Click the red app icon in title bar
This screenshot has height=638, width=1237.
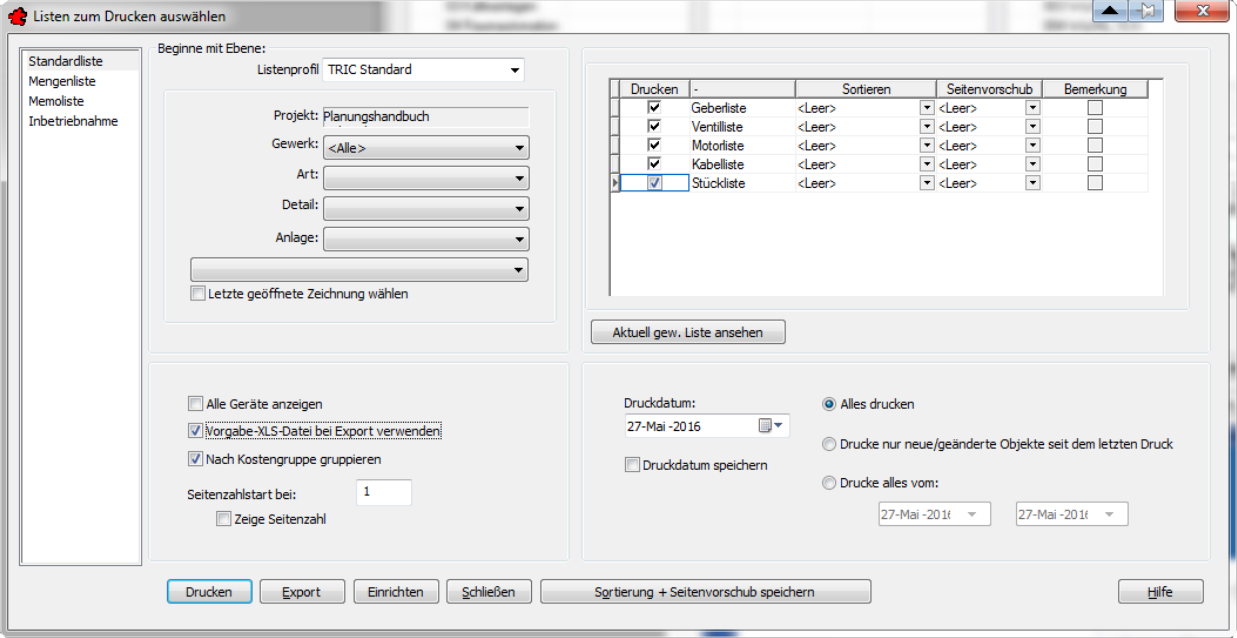tap(17, 16)
